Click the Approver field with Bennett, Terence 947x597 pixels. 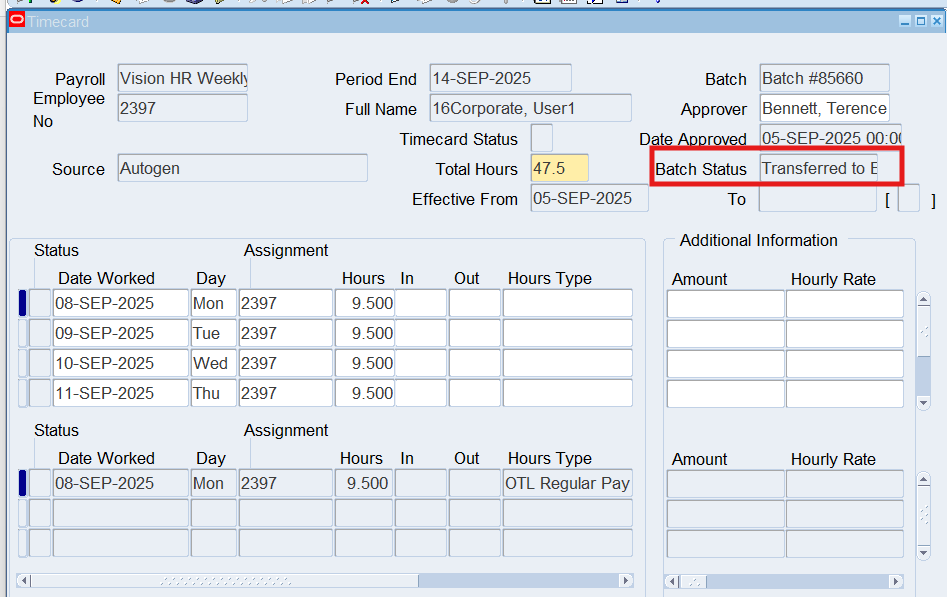click(824, 108)
